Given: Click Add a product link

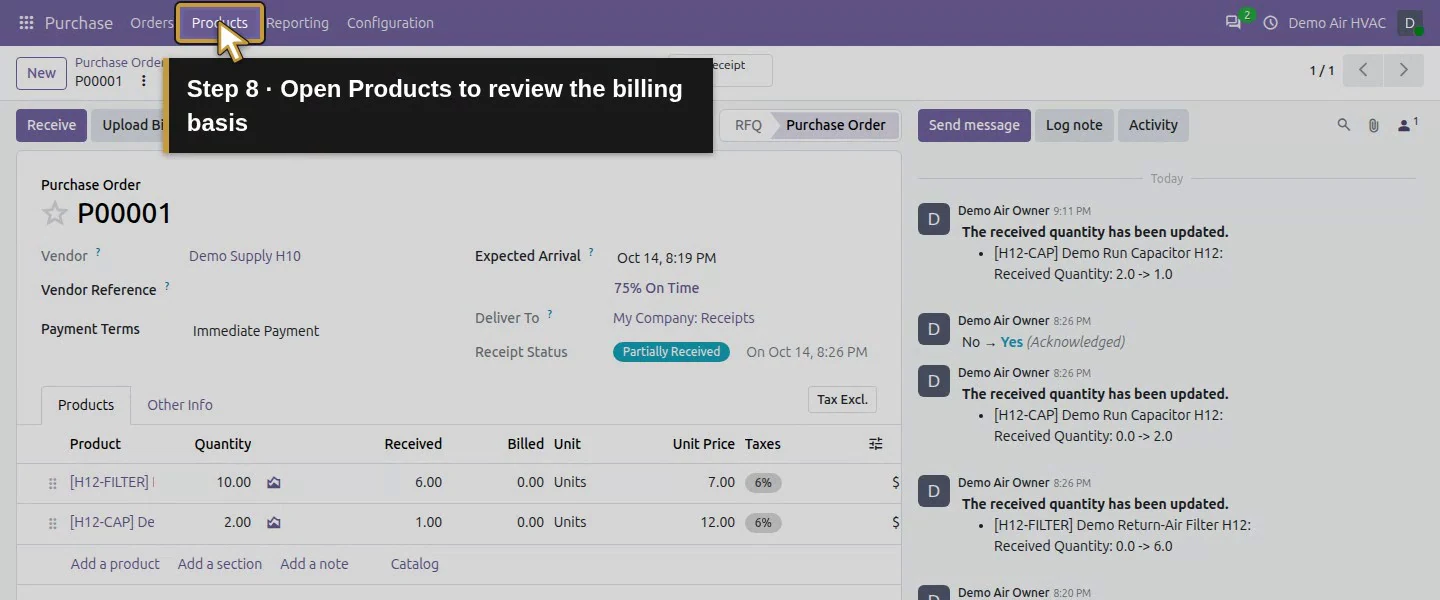Looking at the screenshot, I should coord(115,564).
